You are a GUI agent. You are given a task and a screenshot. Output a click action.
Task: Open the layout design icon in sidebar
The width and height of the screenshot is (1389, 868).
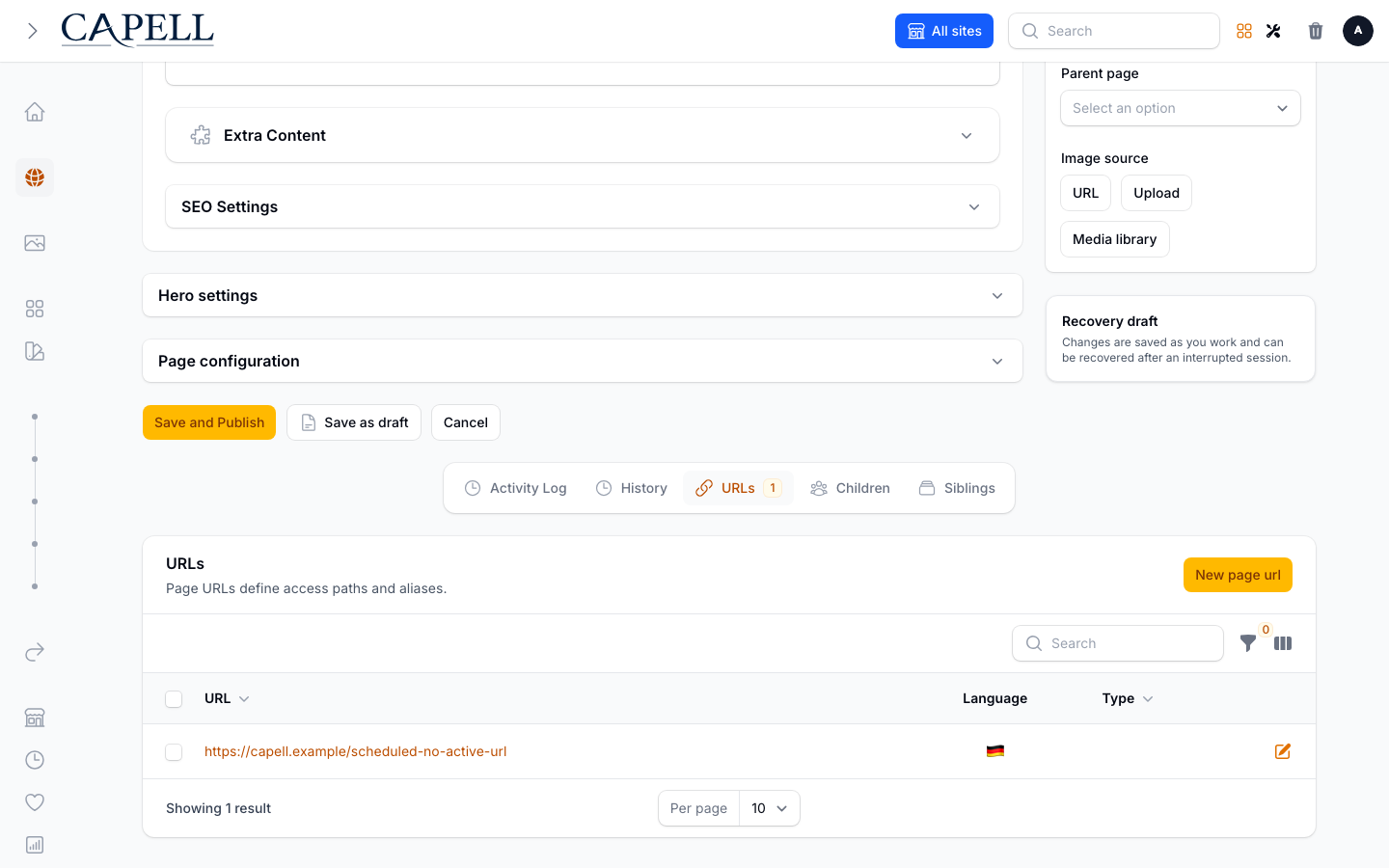click(35, 351)
